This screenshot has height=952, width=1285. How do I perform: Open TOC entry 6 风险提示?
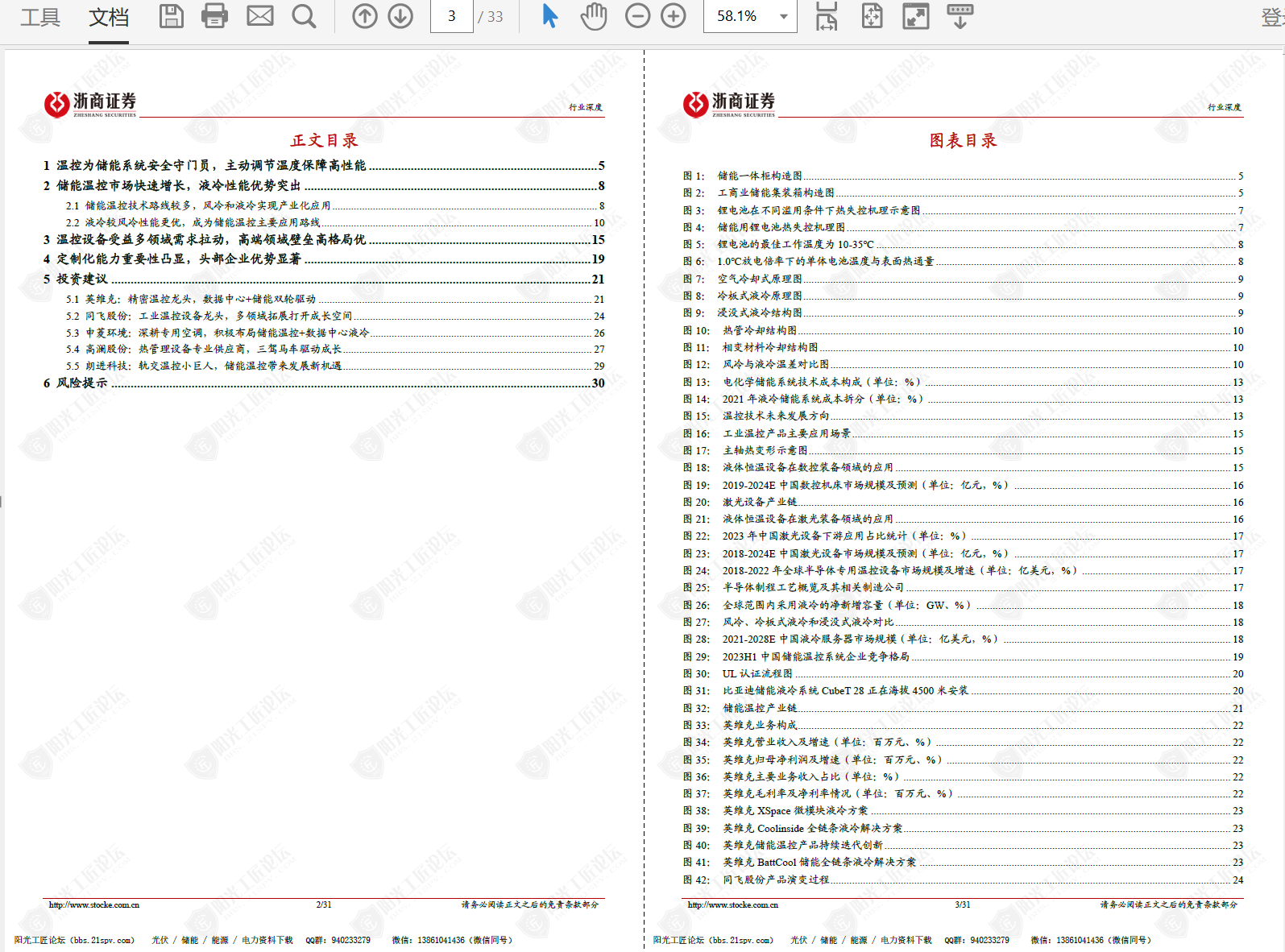coord(324,383)
